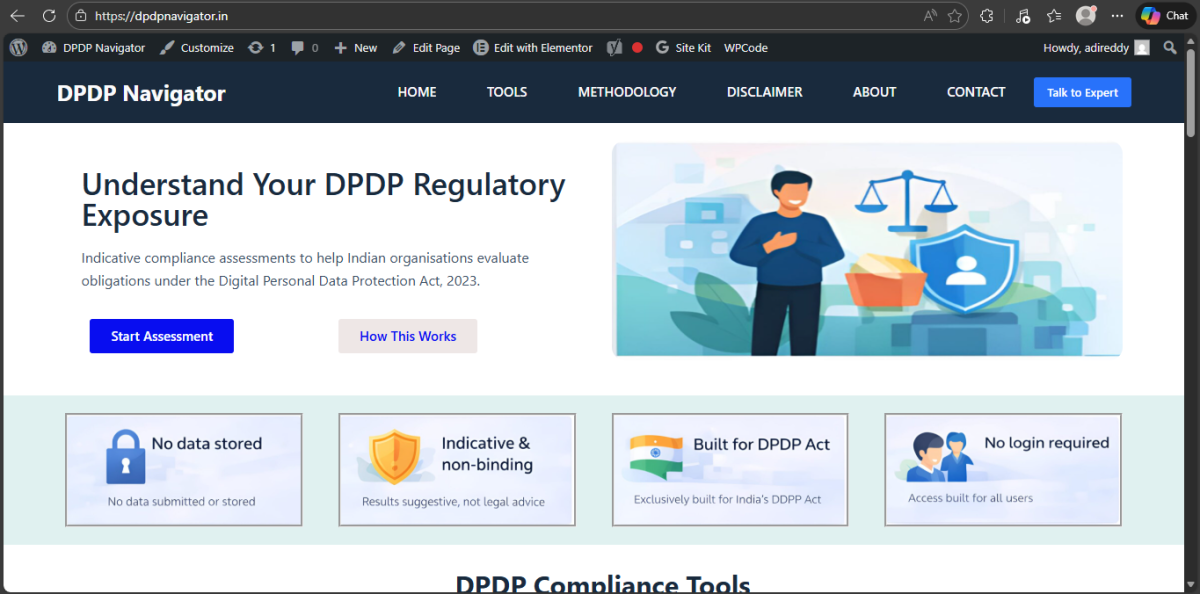Click the browser refresh icon

tap(49, 16)
